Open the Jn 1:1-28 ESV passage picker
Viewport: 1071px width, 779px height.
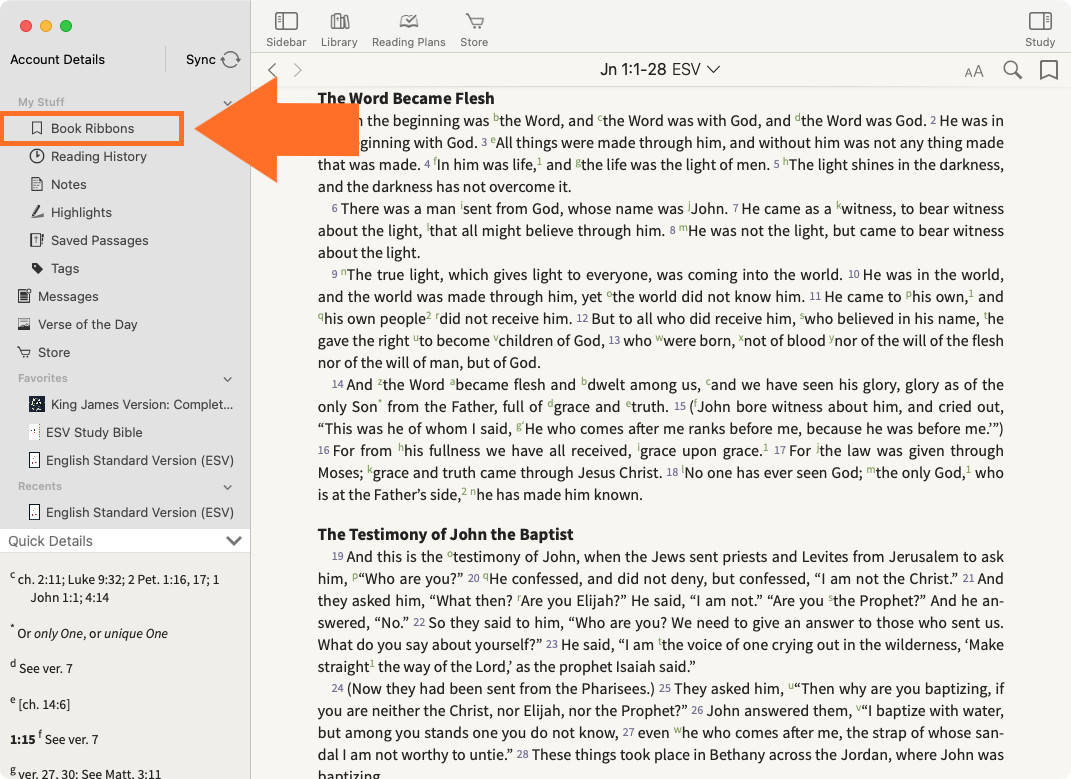[660, 70]
